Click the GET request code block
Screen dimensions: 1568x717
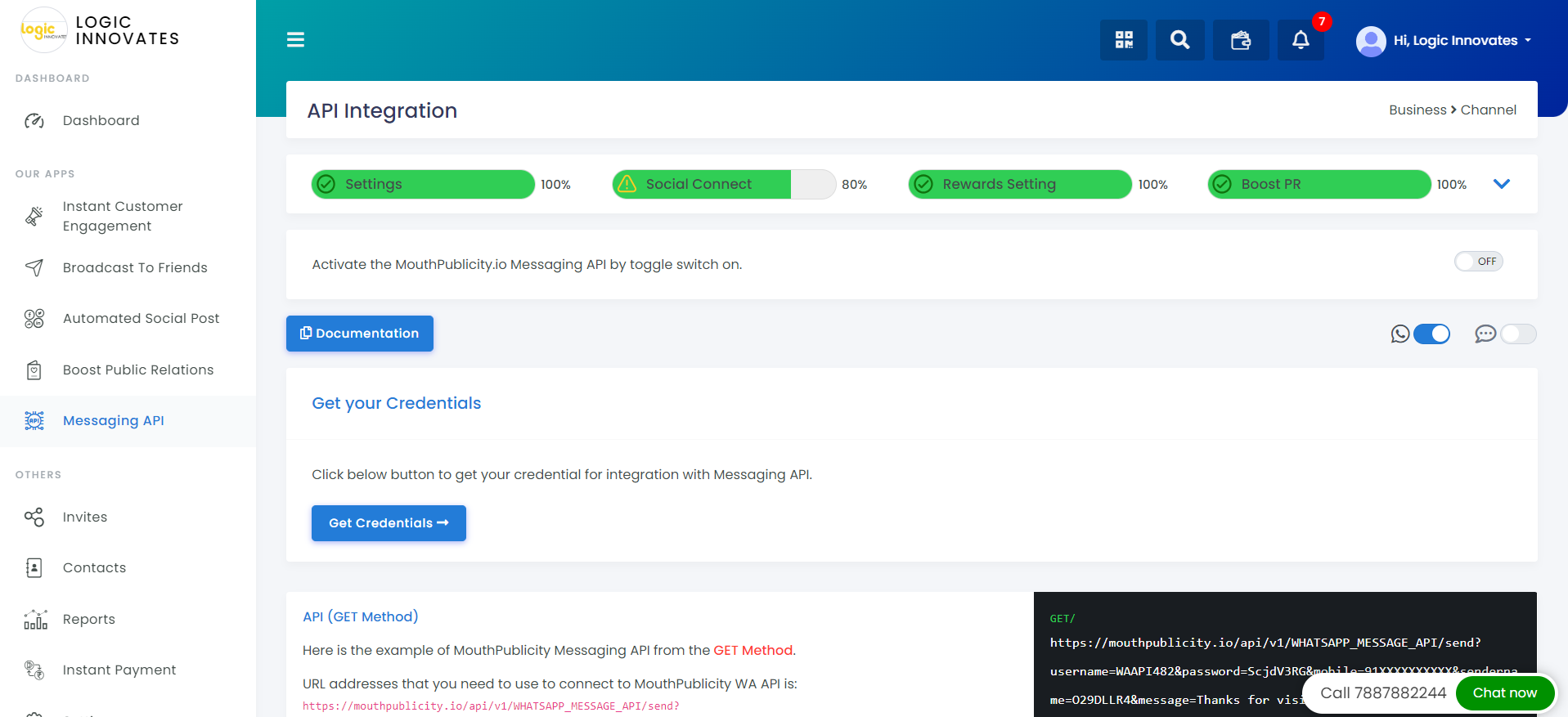pos(1285,654)
